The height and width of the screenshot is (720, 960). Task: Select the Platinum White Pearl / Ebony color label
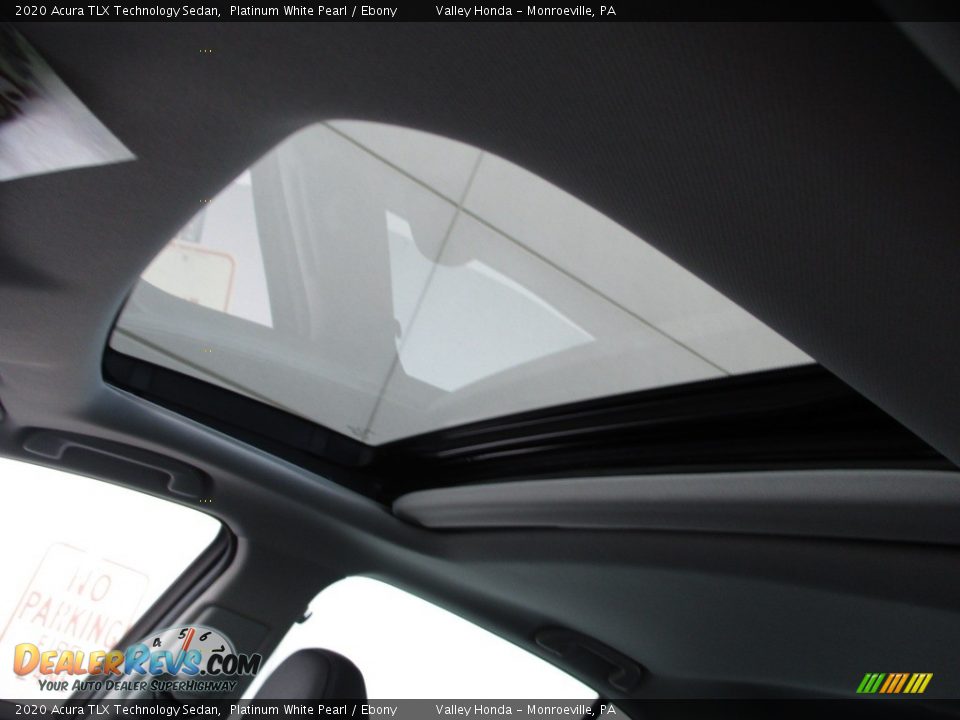(x=312, y=13)
